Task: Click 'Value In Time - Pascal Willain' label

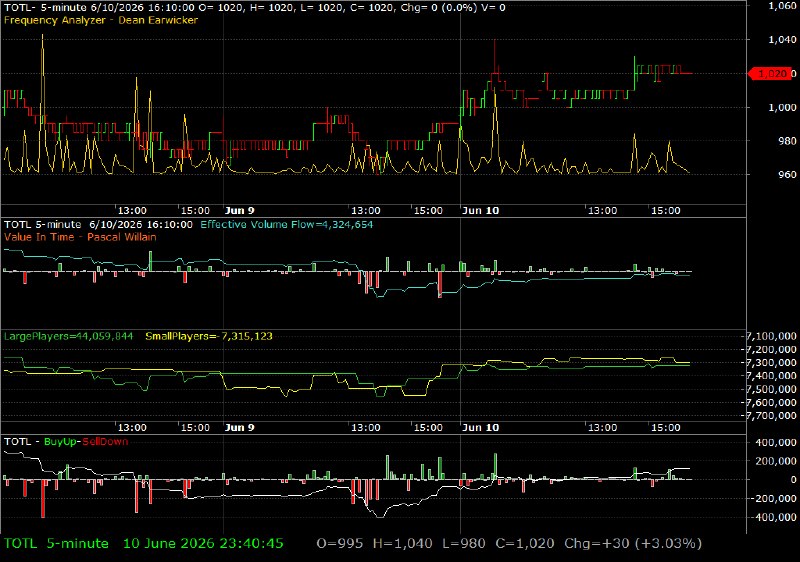Action: (80, 237)
